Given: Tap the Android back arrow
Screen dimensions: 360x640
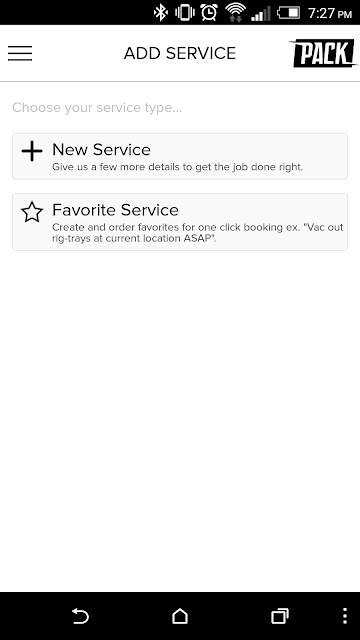Looking at the screenshot, I should [x=80, y=616].
